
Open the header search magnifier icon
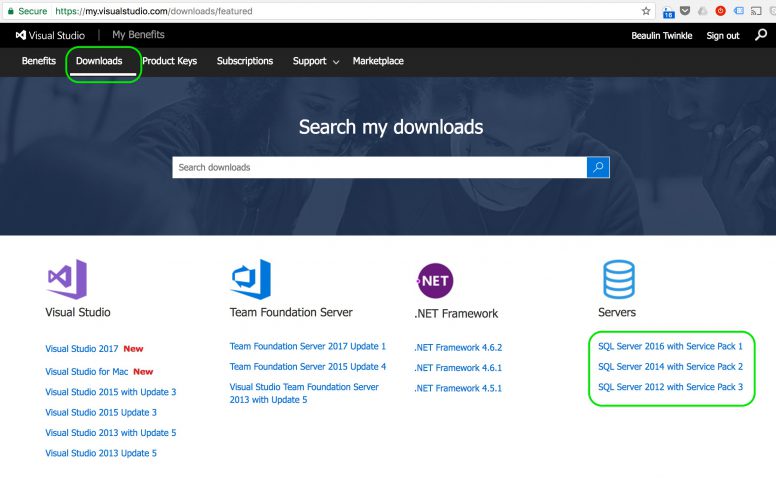[x=761, y=35]
